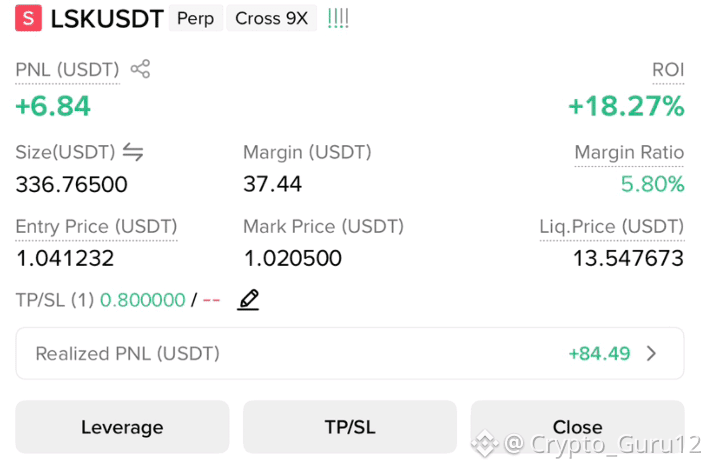Open the TP/SL button
Screen dimensions: 709x469
(350, 426)
